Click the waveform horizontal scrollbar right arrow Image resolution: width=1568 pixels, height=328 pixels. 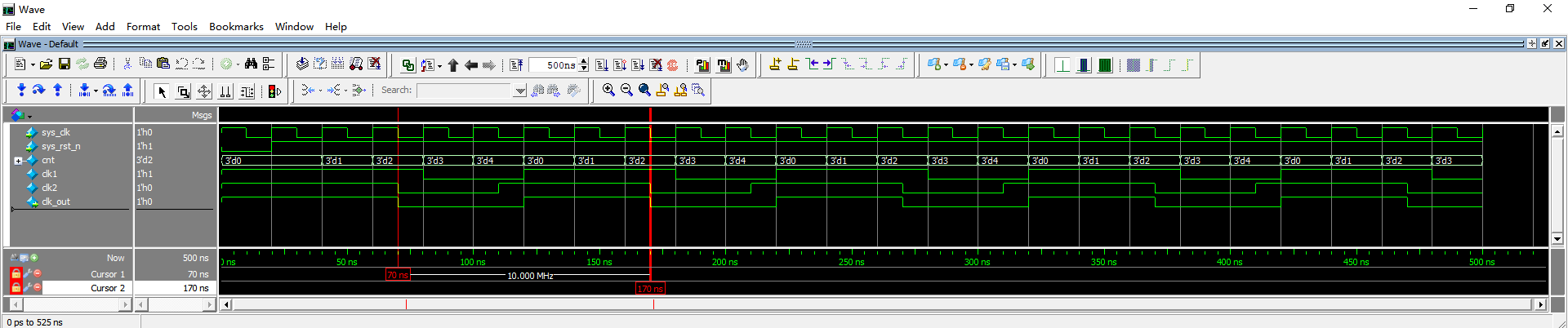[x=1540, y=304]
